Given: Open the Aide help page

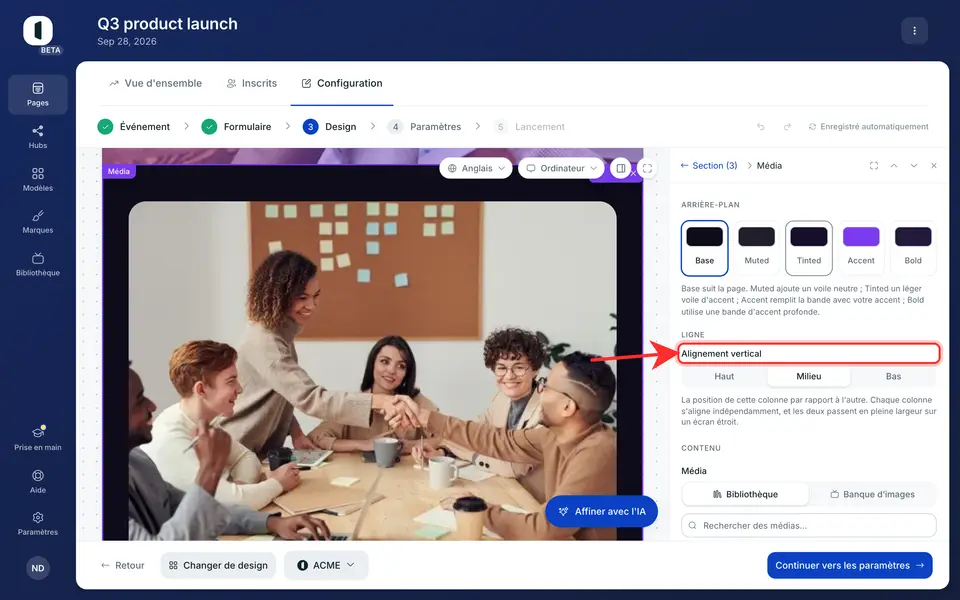Looking at the screenshot, I should tap(38, 481).
